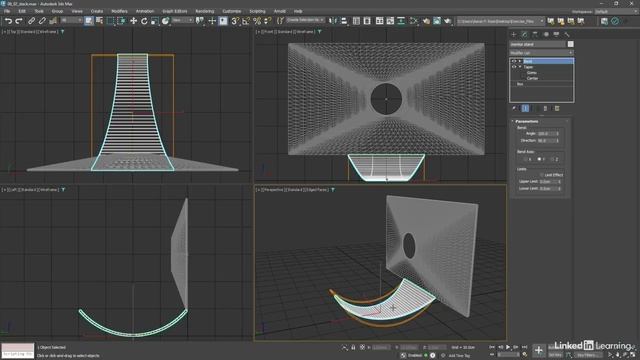
Task: Select the Select and Move tool
Action: [x=133, y=21]
